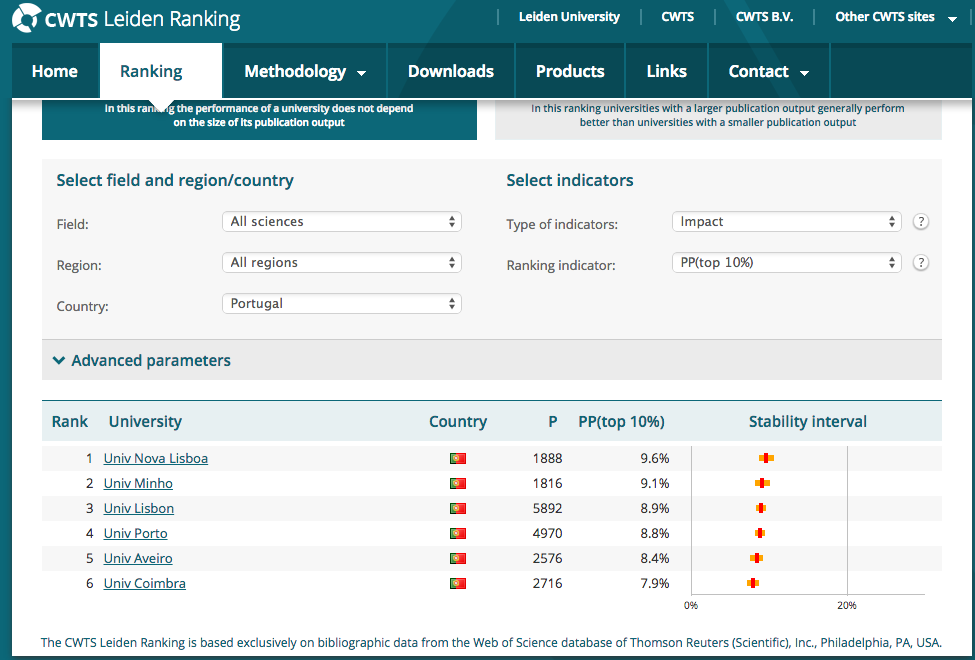The height and width of the screenshot is (660, 975).
Task: Click the Country column header
Action: pos(458,422)
